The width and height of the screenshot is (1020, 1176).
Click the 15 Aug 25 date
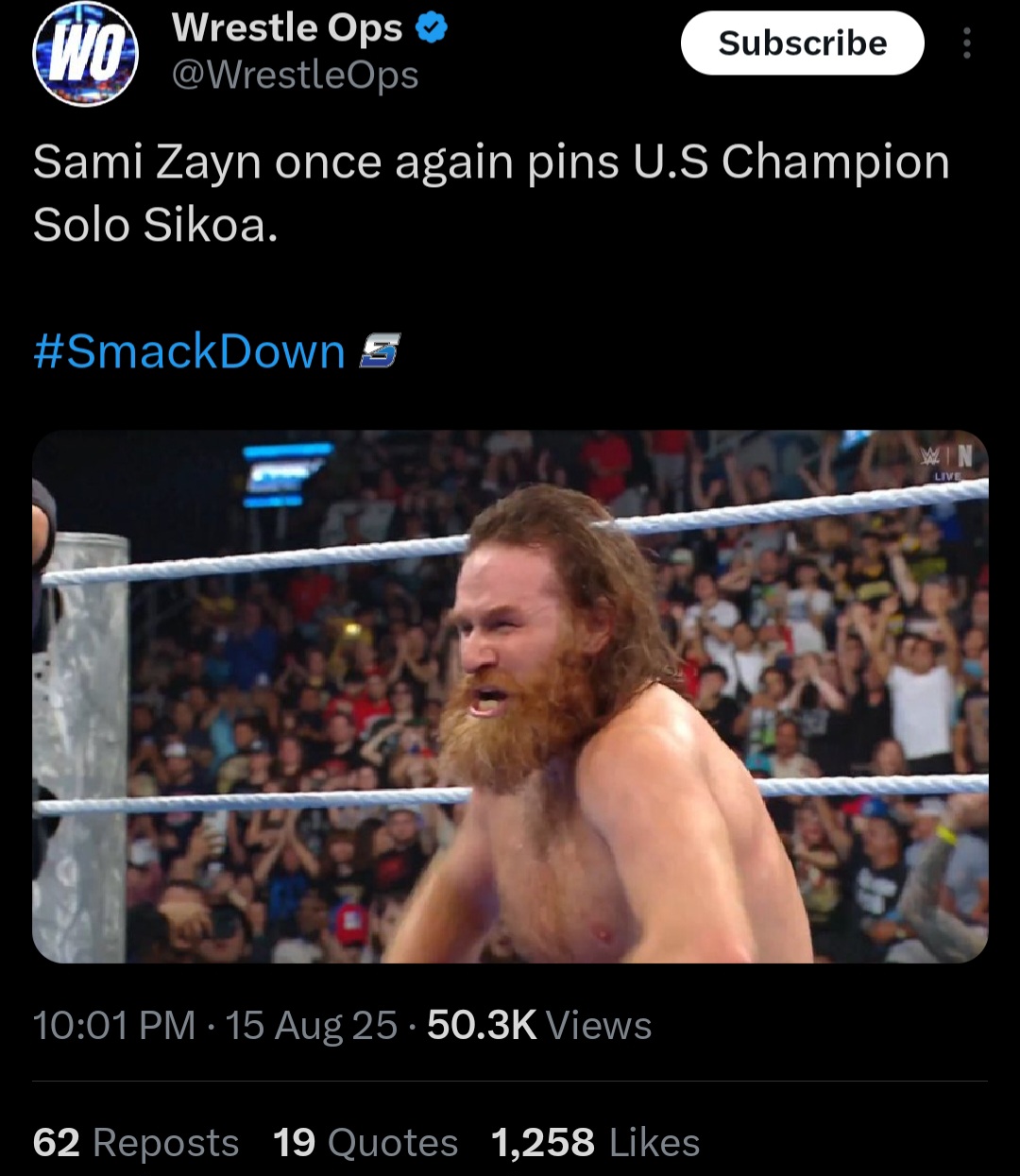(312, 1026)
